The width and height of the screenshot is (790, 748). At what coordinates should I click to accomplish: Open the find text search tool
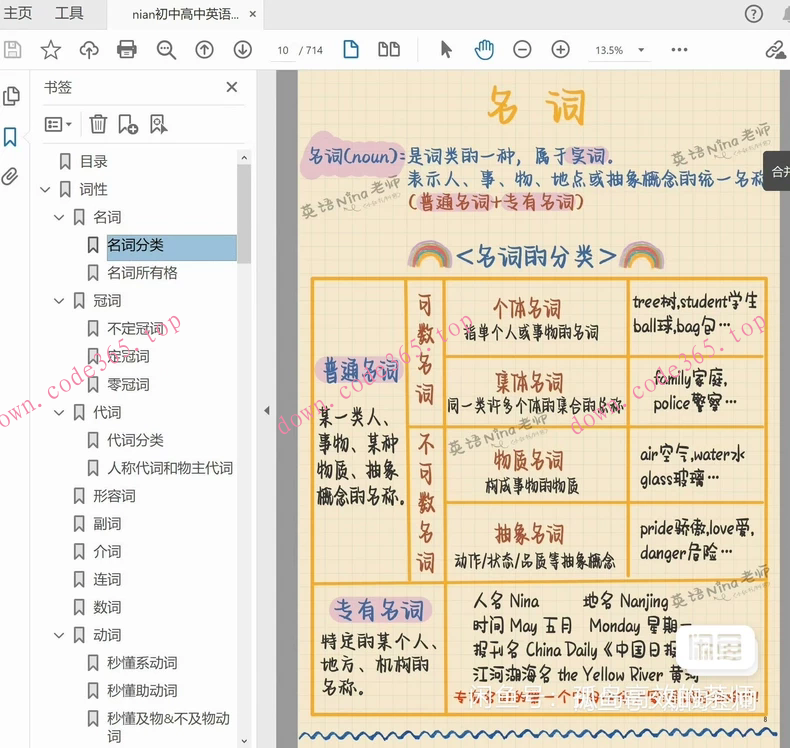pos(166,50)
